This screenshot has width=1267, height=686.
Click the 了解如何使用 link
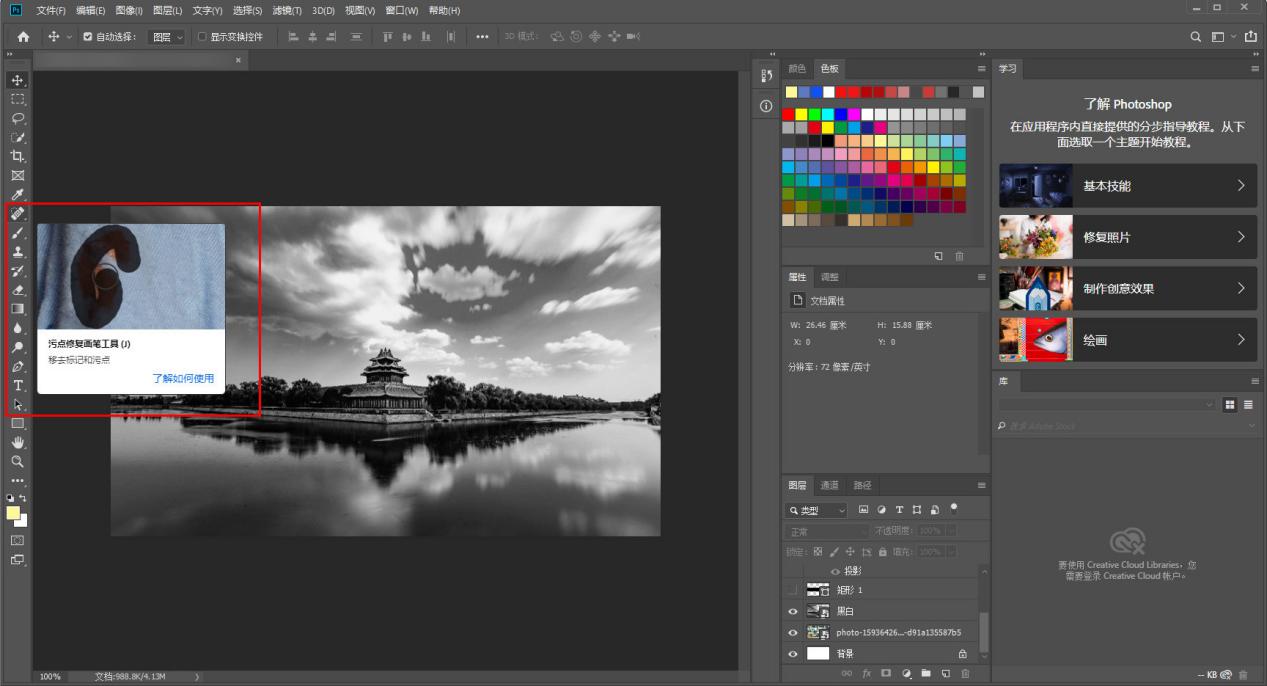[x=183, y=379]
